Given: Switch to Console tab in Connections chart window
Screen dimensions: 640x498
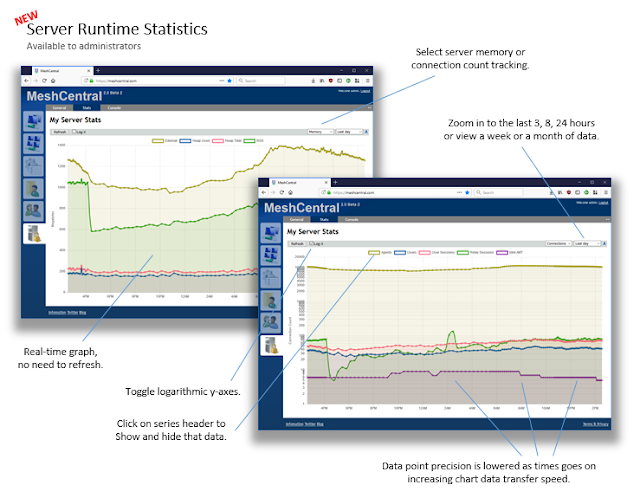Looking at the screenshot, I should pos(351,220).
